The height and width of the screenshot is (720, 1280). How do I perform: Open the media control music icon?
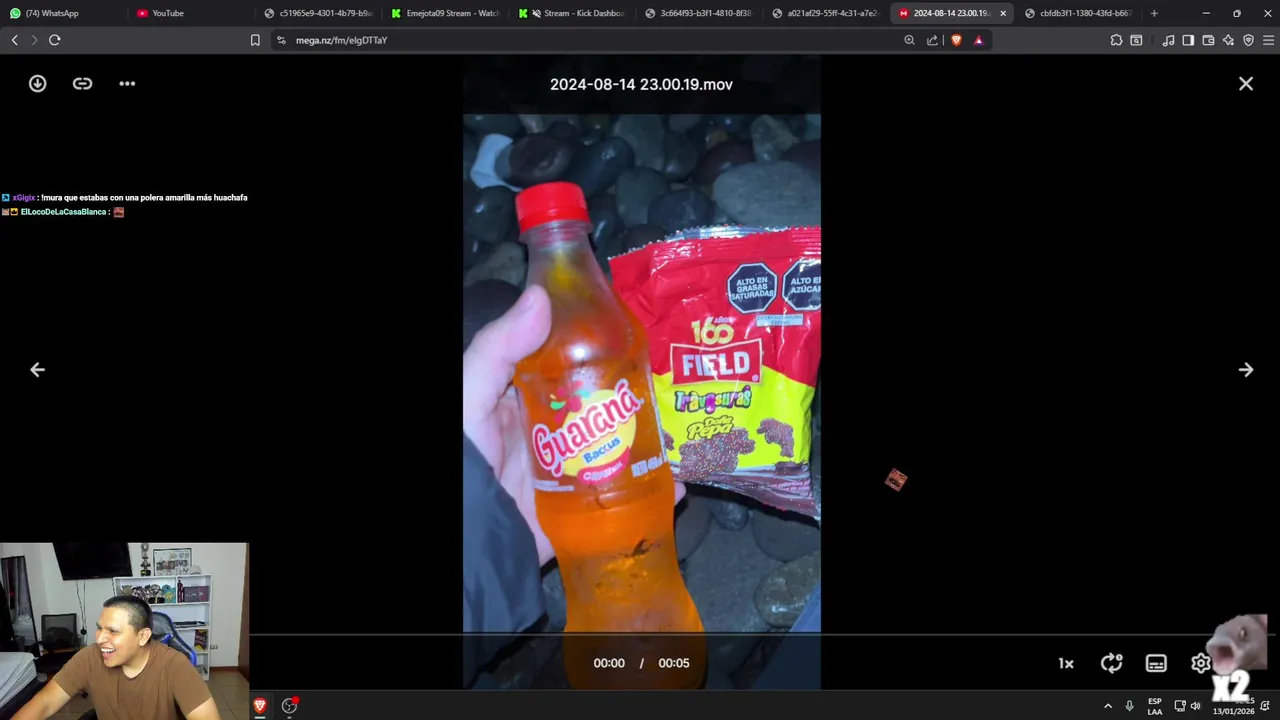[1168, 40]
